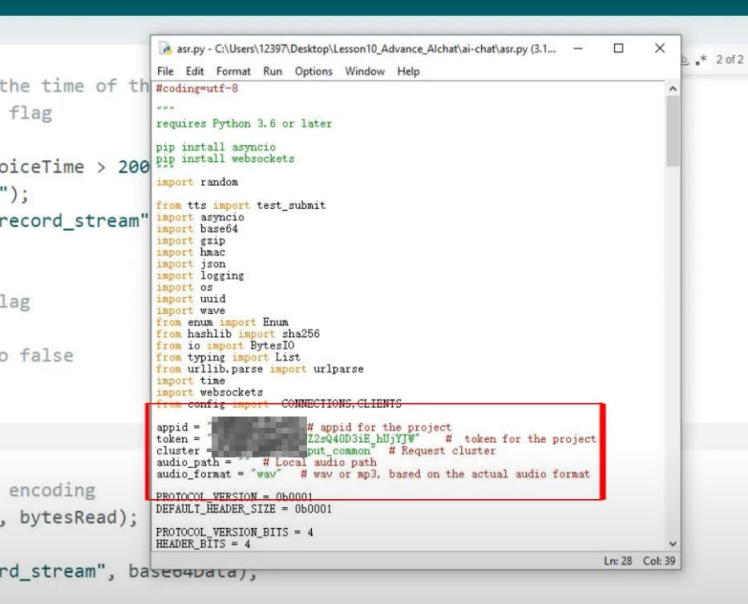This screenshot has width=748, height=604.
Task: Click '2 of 2' counter in background window
Action: [x=729, y=60]
